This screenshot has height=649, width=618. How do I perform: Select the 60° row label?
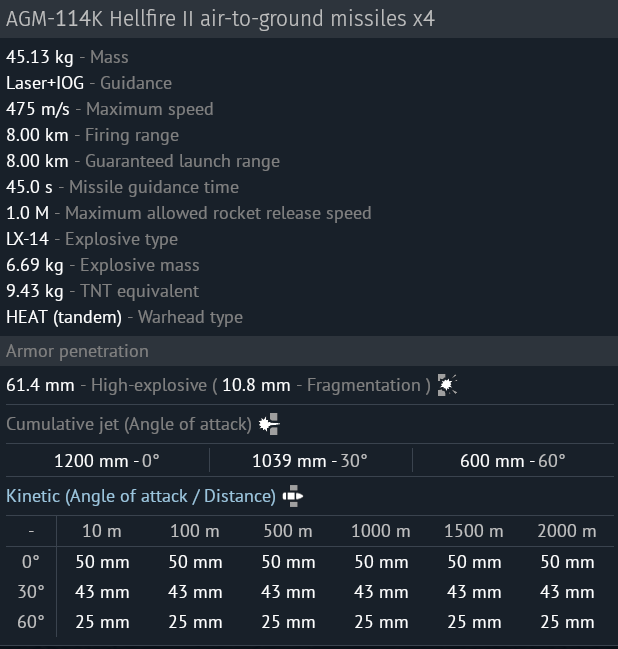(31, 622)
